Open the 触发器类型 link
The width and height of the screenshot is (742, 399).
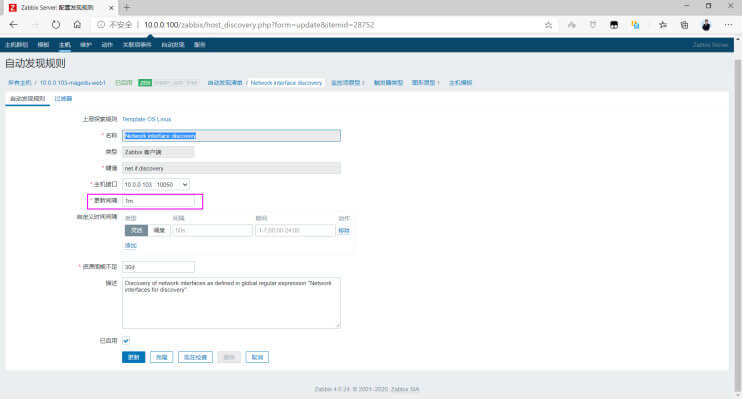388,83
